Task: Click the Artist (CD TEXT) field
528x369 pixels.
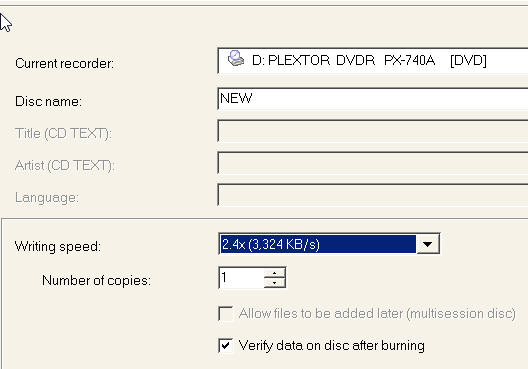Action: click(373, 163)
